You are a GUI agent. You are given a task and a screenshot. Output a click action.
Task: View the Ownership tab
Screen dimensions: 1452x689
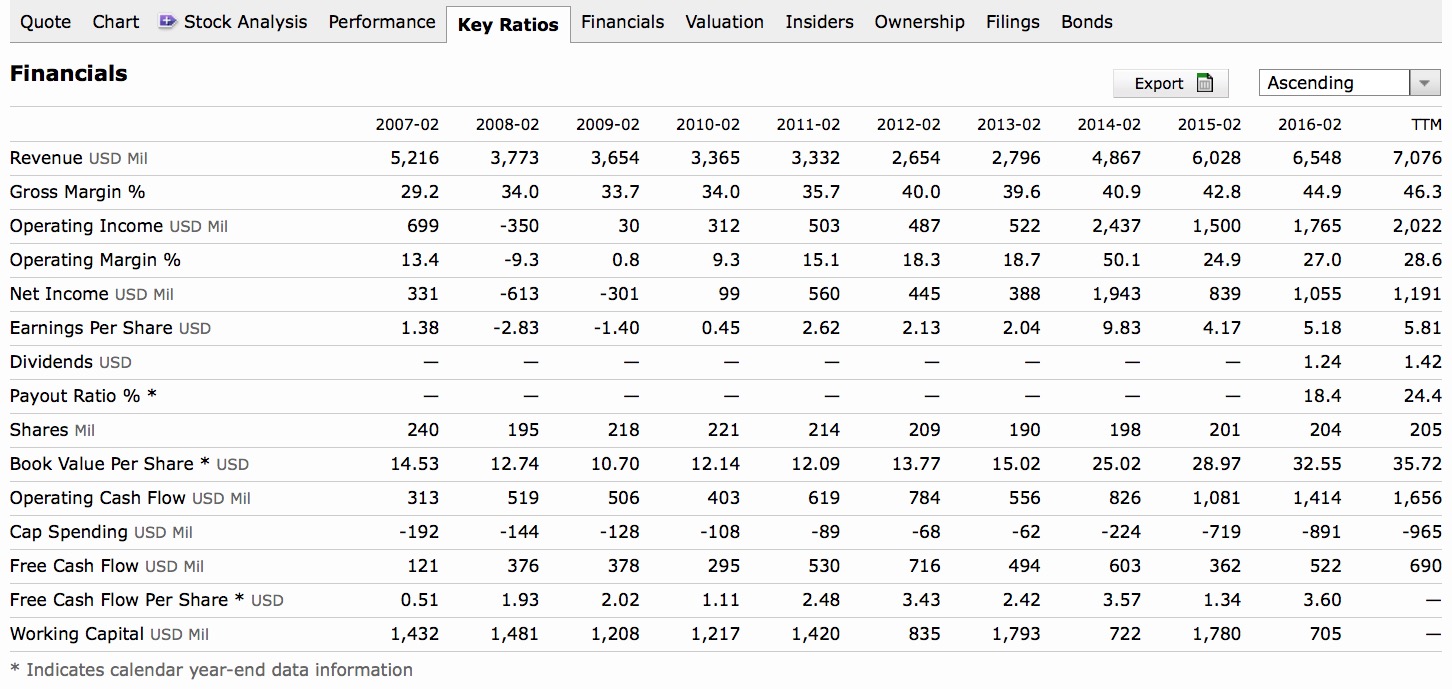(919, 22)
